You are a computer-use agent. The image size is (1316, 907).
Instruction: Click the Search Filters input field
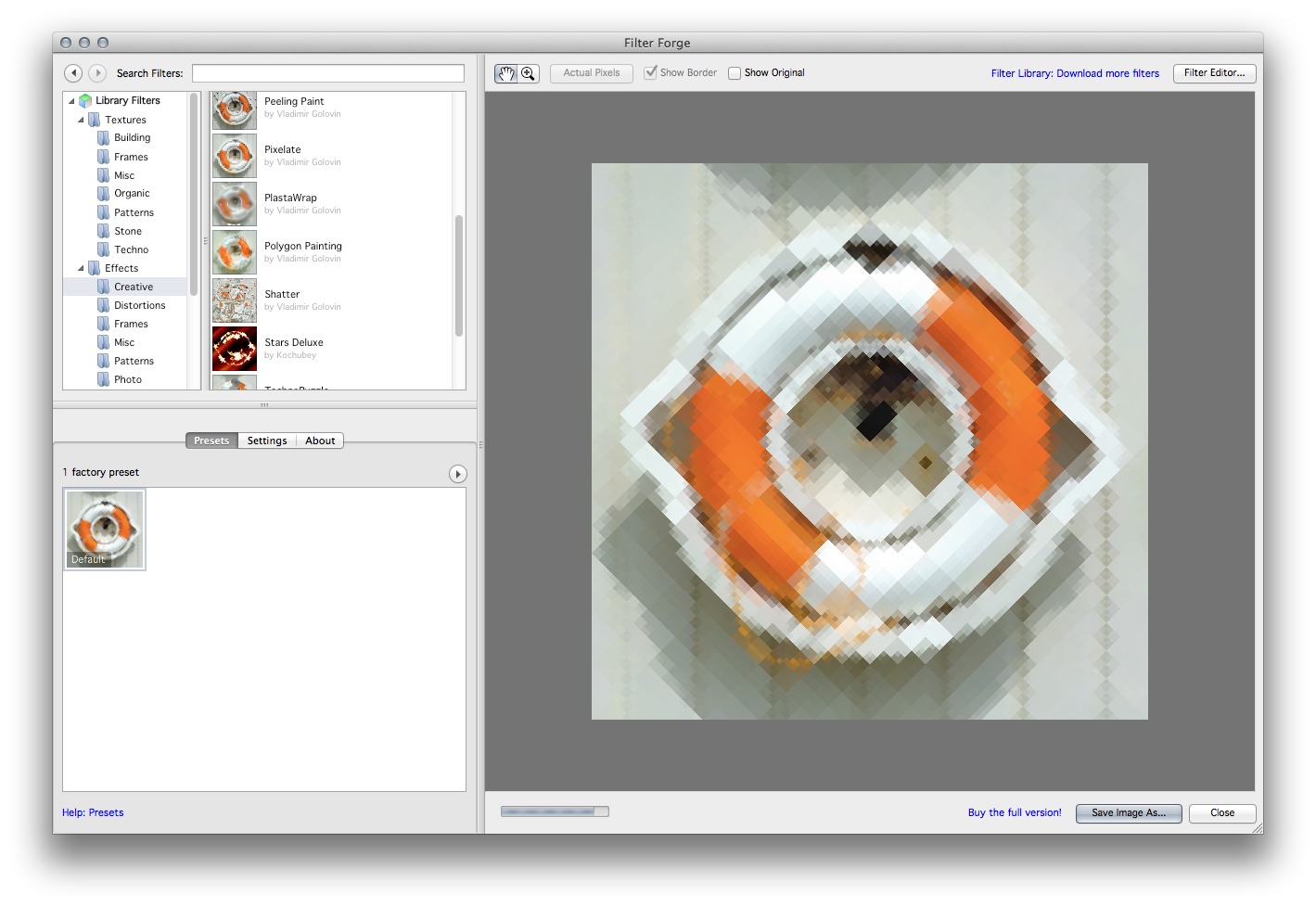tap(327, 73)
